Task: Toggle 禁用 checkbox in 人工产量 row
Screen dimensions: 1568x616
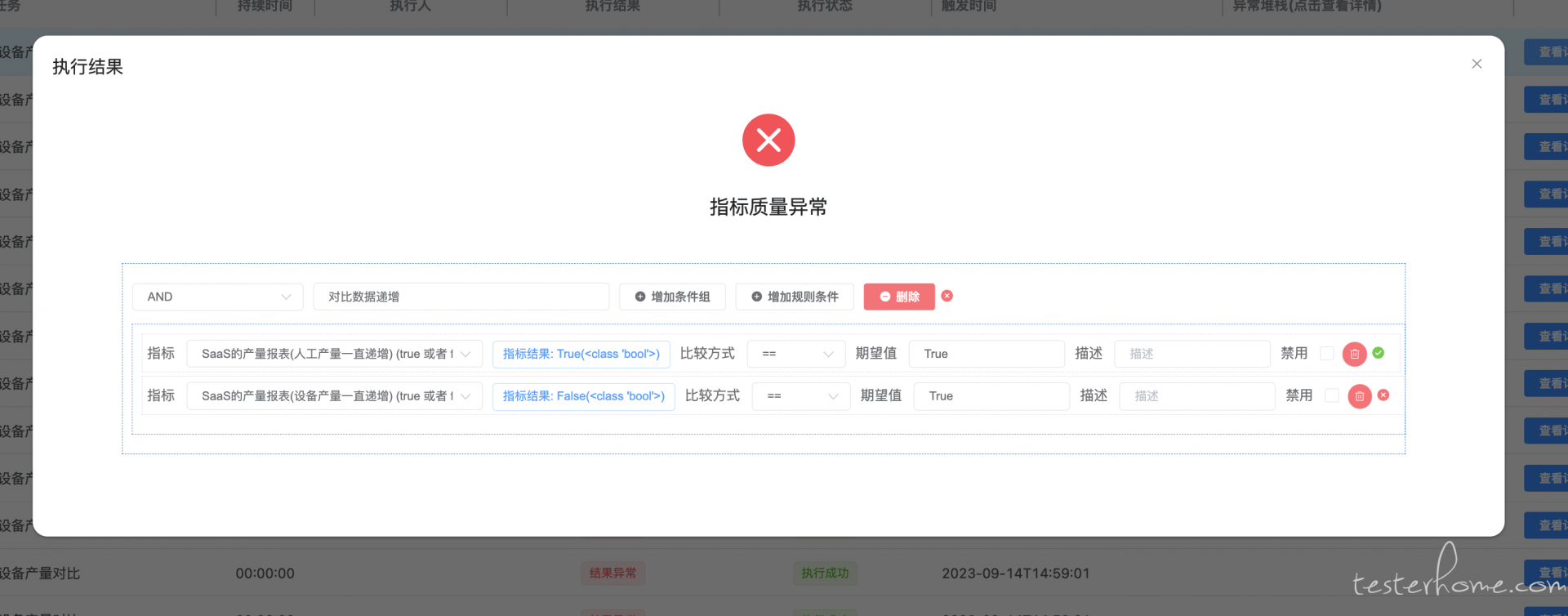Action: tap(1327, 354)
